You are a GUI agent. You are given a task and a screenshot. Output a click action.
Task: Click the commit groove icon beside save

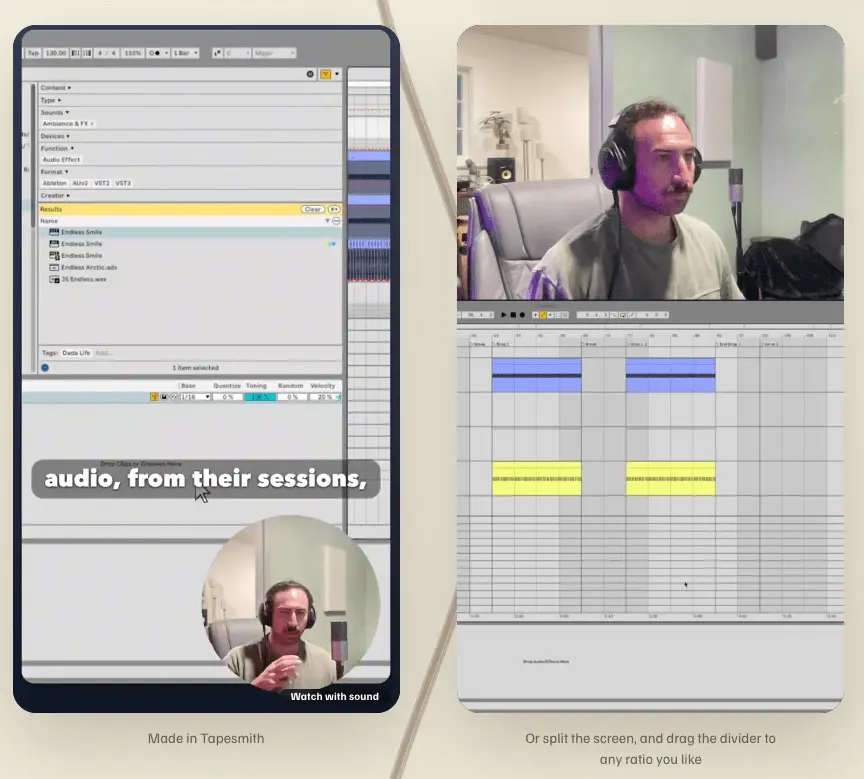pos(174,397)
